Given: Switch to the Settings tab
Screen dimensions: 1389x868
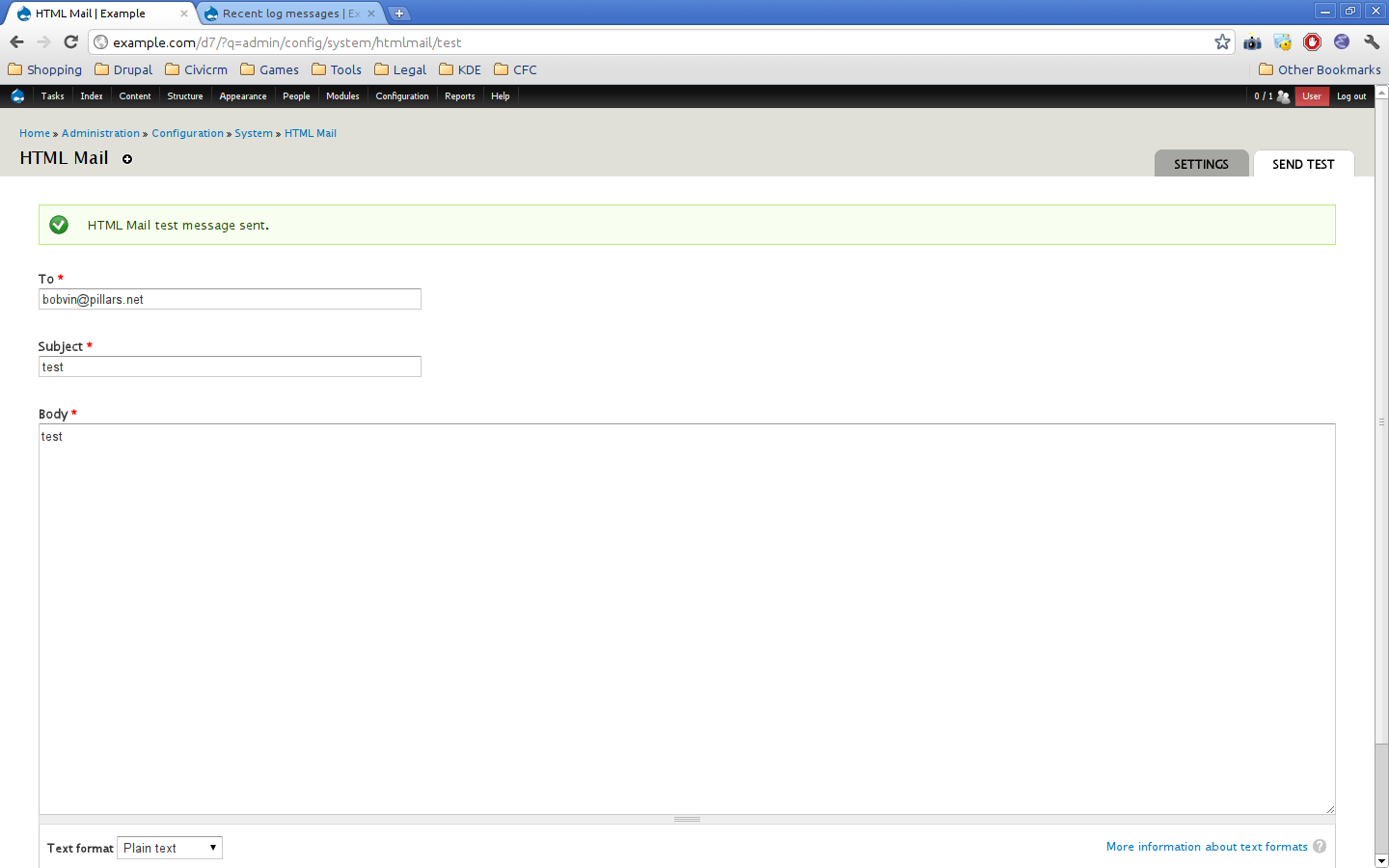Looking at the screenshot, I should 1201,164.
